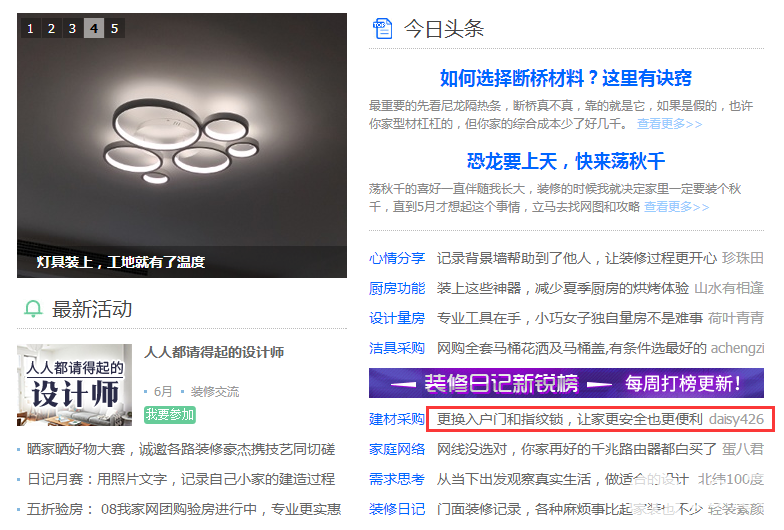784x530 pixels.
Task: Click the 今日头条 document icon
Action: click(382, 28)
